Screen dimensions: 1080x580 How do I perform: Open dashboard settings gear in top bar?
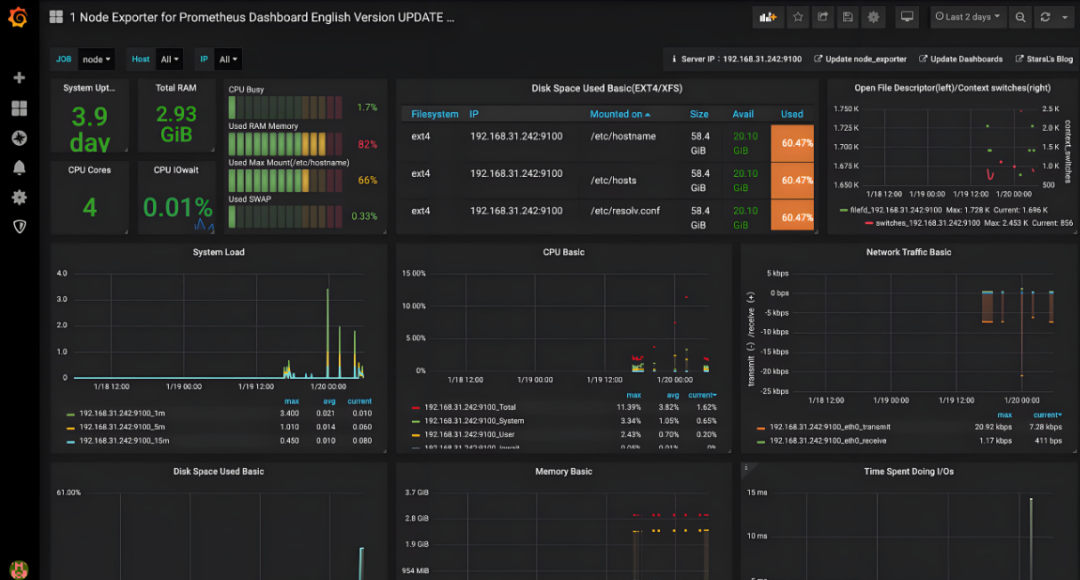pyautogui.click(x=873, y=17)
